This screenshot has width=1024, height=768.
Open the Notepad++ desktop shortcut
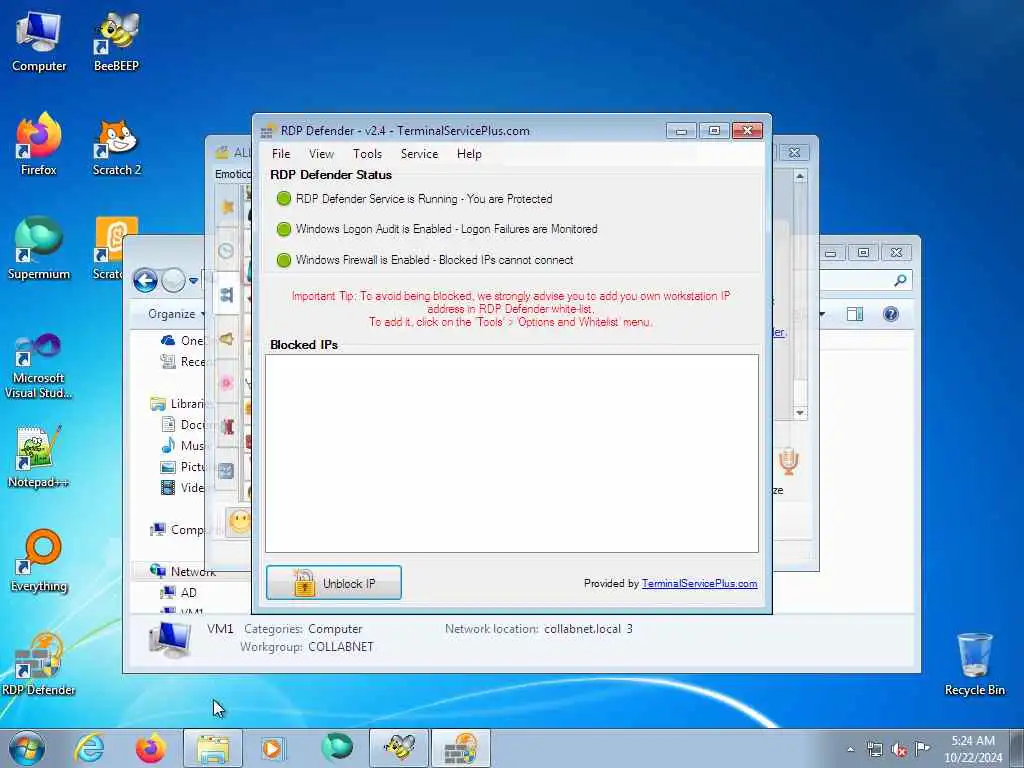(x=39, y=457)
